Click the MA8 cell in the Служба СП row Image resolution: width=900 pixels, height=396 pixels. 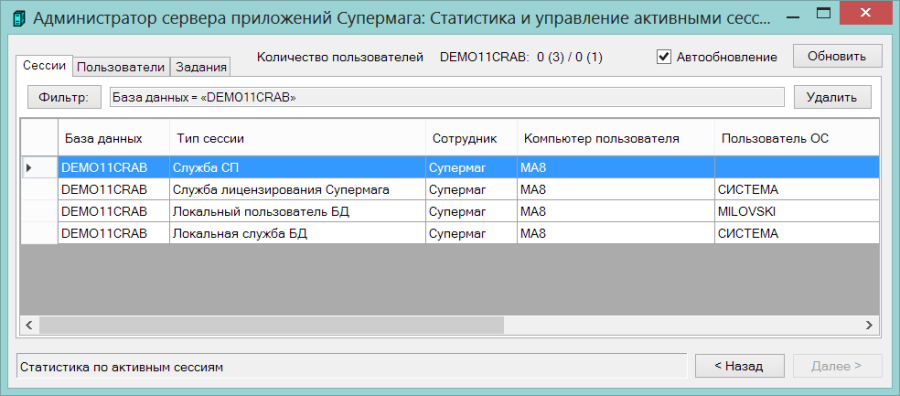point(616,168)
